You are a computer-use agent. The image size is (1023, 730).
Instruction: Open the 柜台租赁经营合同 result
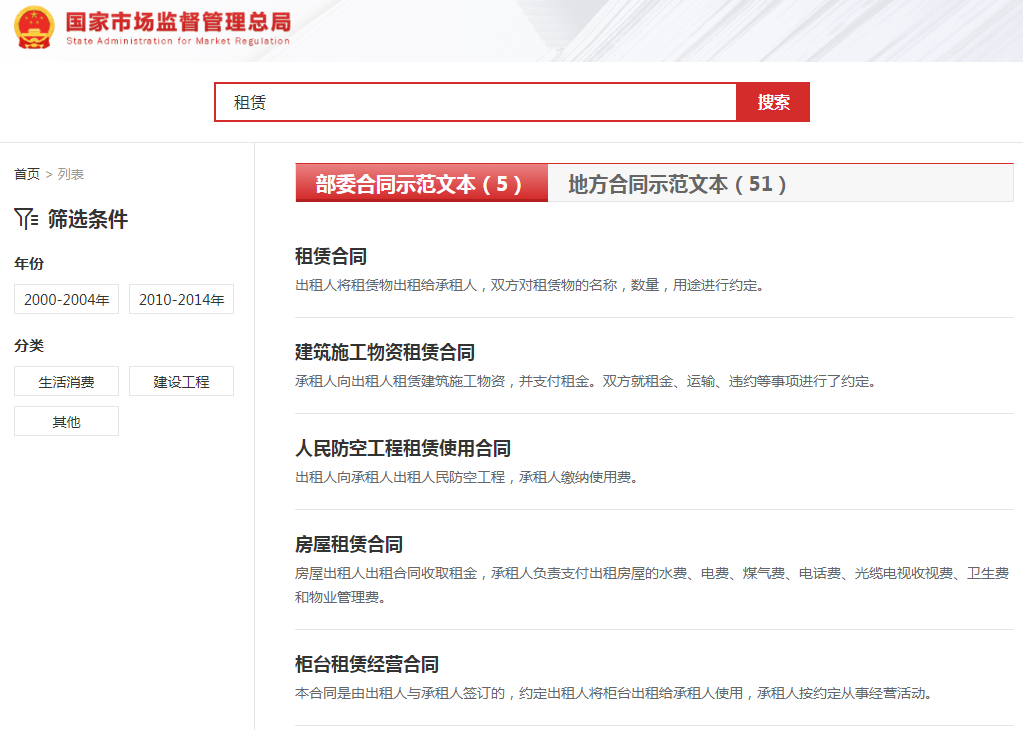pos(367,665)
